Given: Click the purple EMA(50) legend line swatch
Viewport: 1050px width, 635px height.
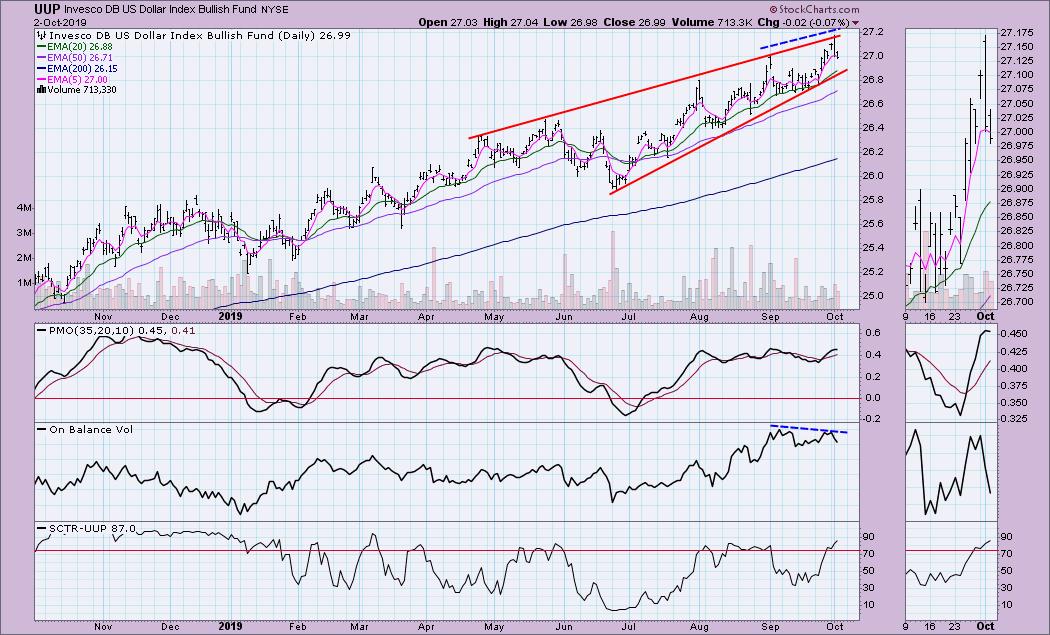Looking at the screenshot, I should (x=41, y=58).
